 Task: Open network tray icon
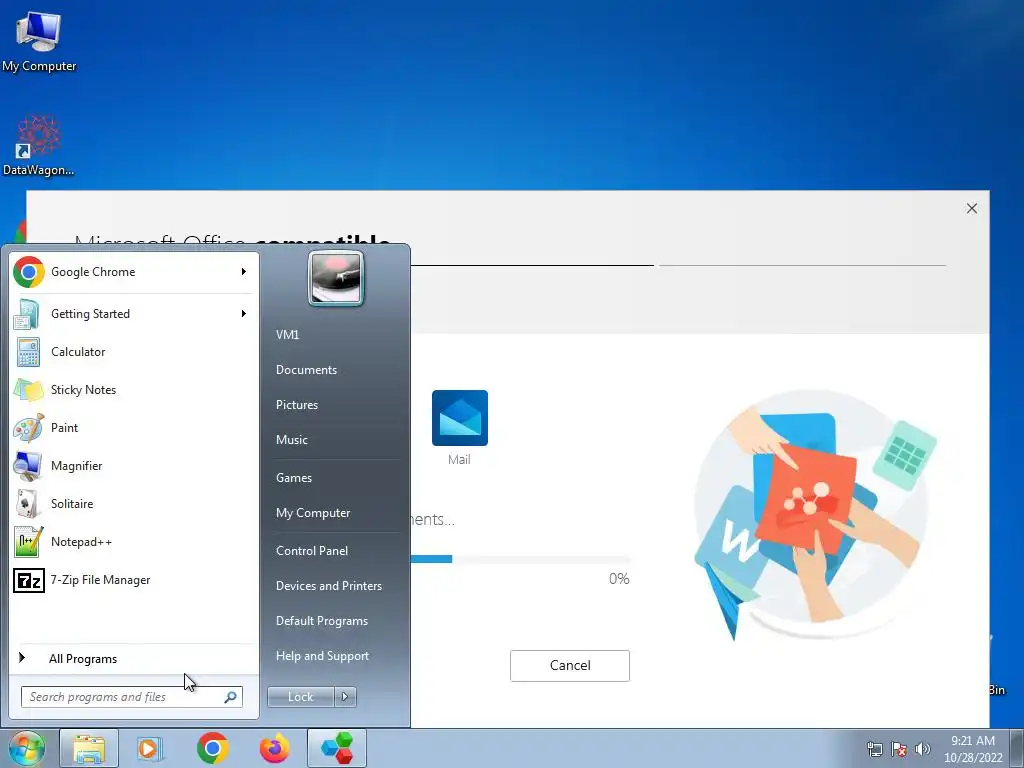coord(874,749)
